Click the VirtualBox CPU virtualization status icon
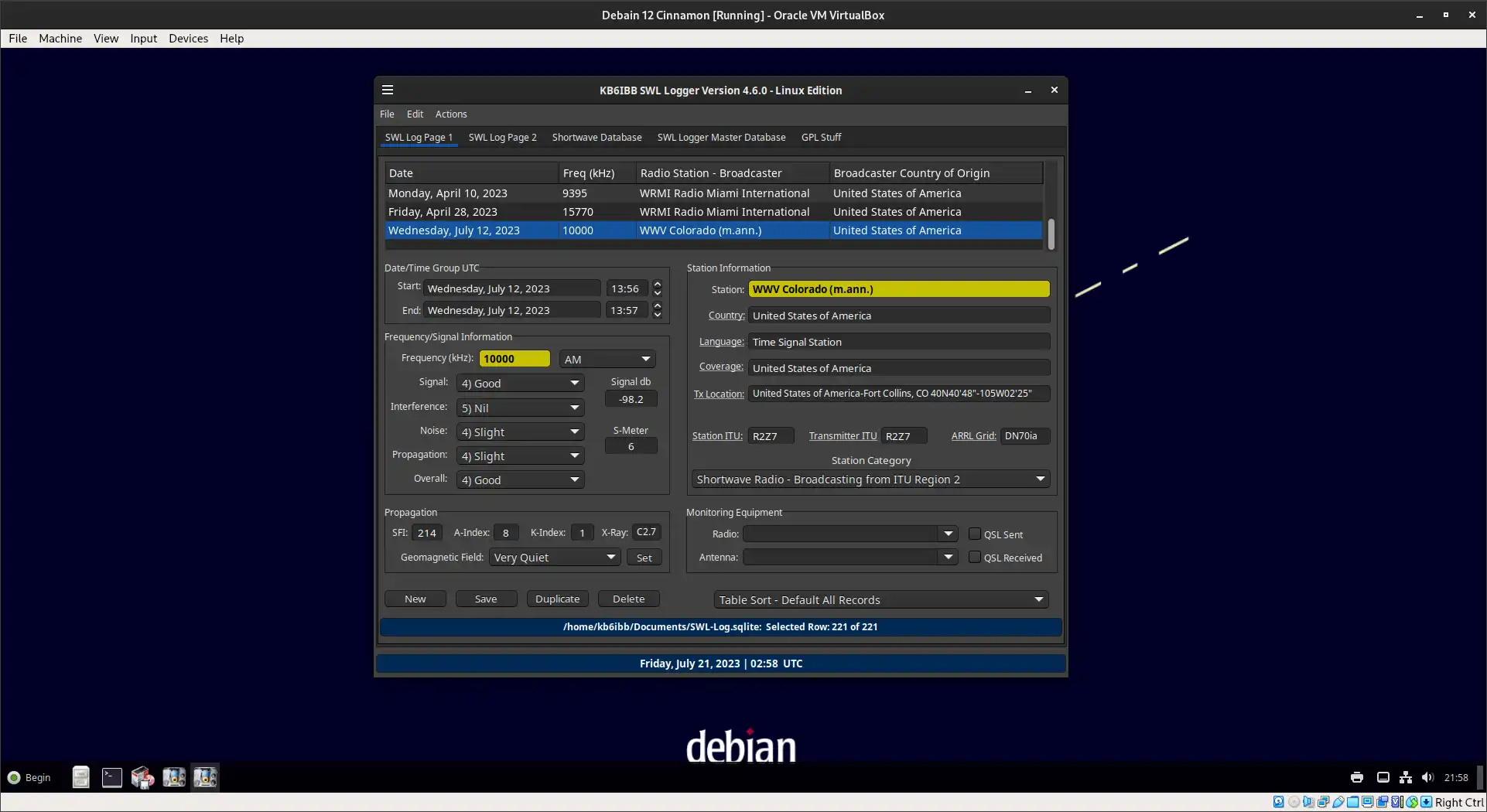The width and height of the screenshot is (1487, 812). [x=1396, y=802]
